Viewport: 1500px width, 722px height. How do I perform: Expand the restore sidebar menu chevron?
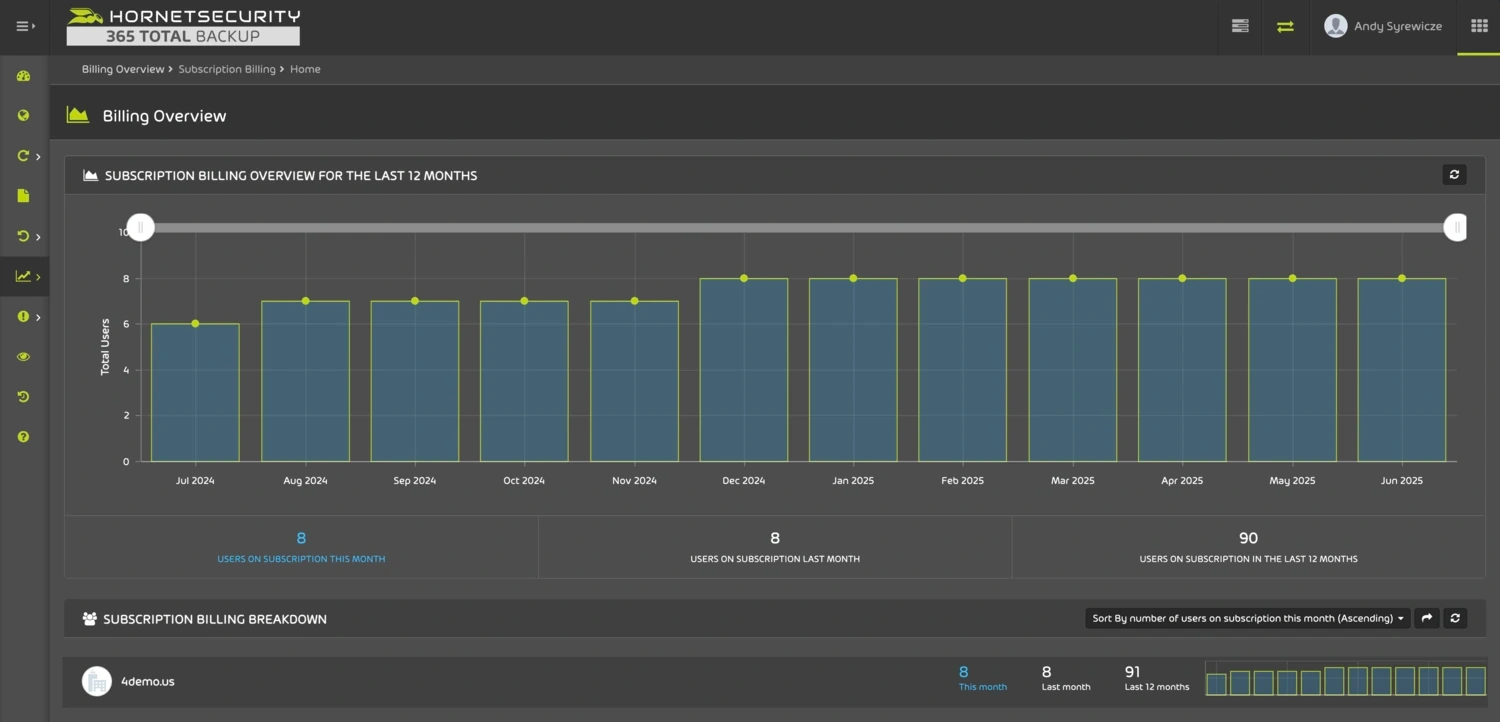click(38, 237)
